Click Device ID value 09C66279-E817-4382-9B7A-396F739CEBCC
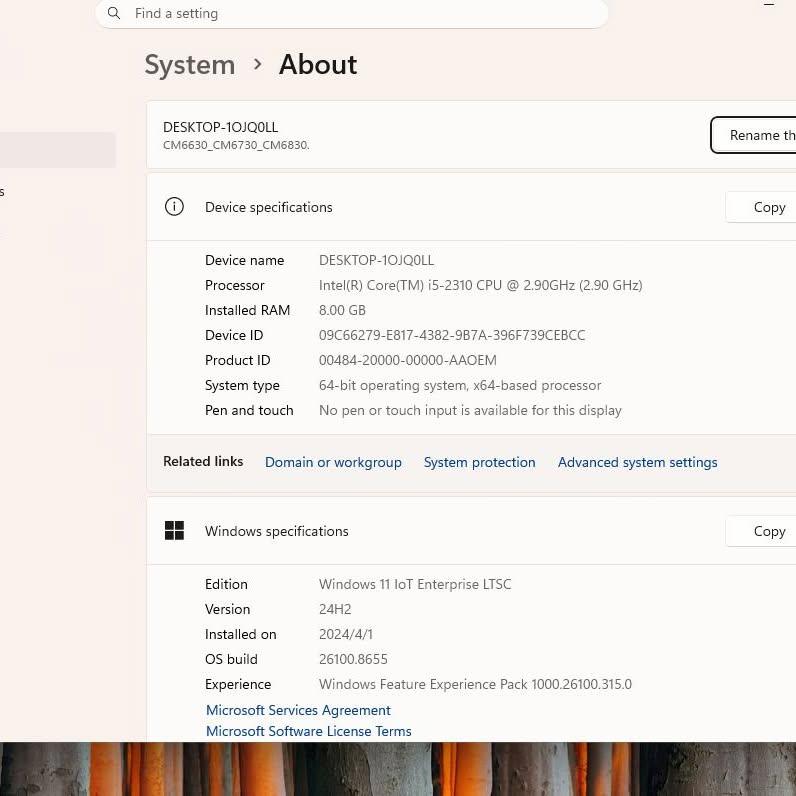This screenshot has height=796, width=796. [452, 335]
